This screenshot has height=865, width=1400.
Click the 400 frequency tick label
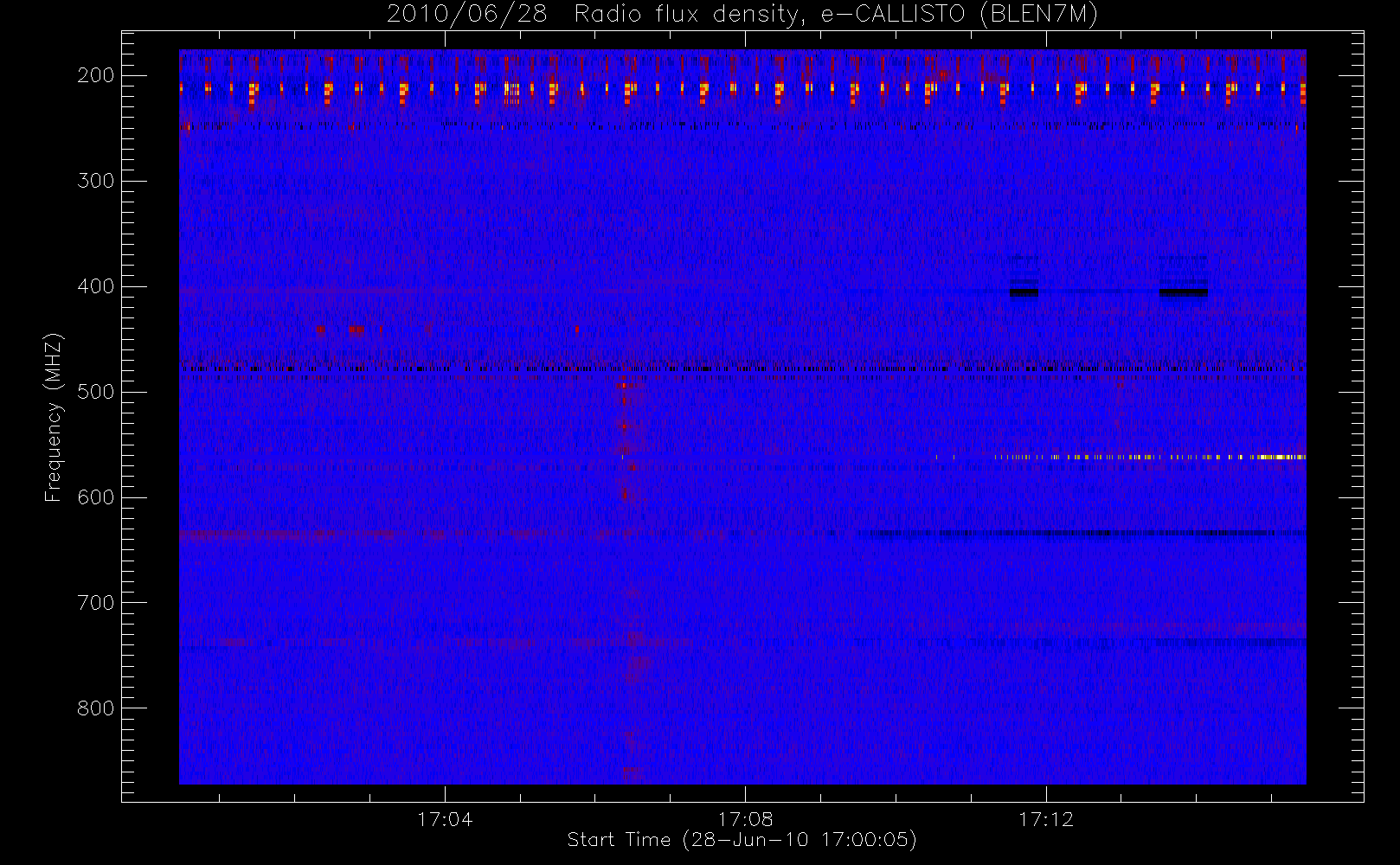[95, 286]
